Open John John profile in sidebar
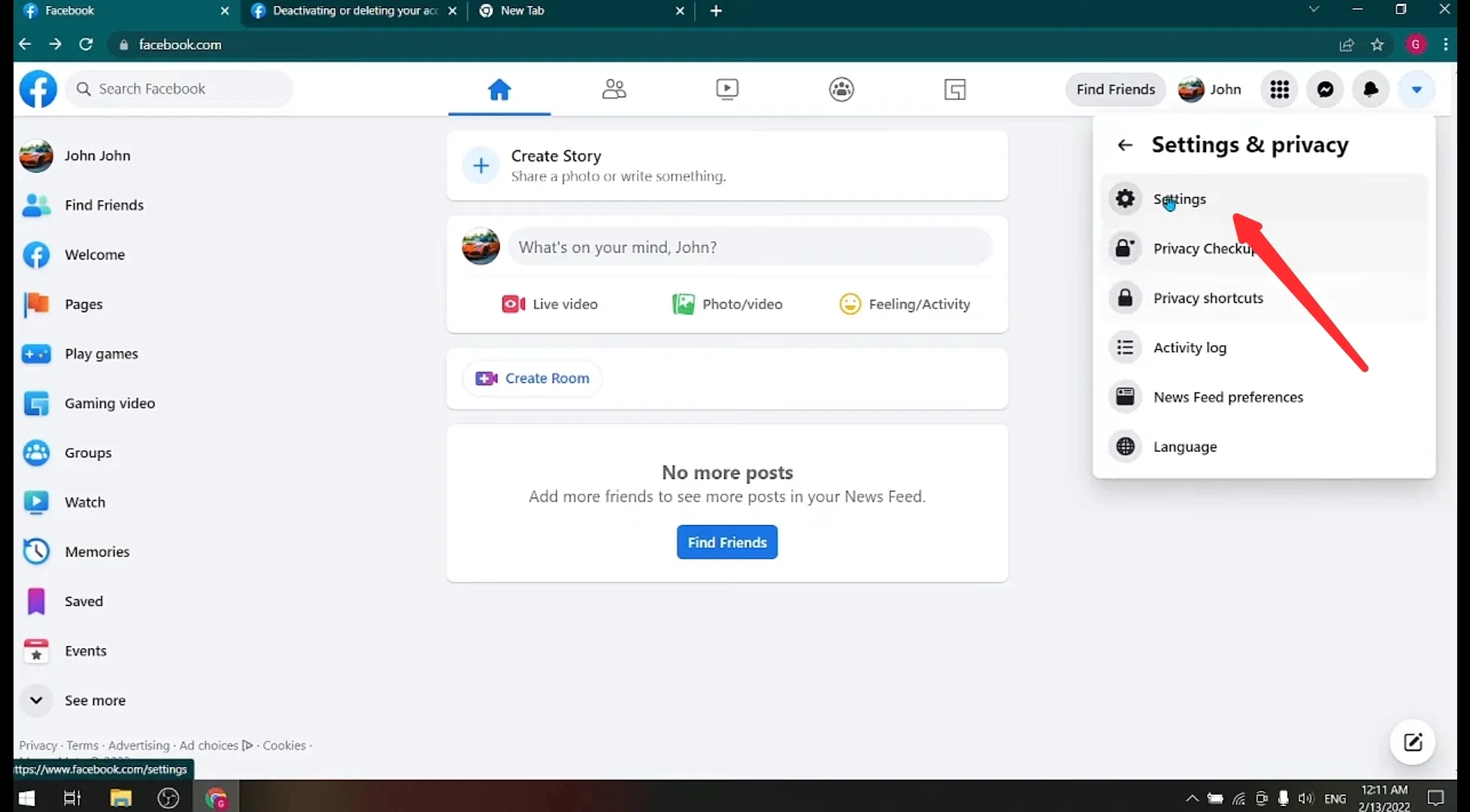Viewport: 1470px width, 812px height. point(75,156)
